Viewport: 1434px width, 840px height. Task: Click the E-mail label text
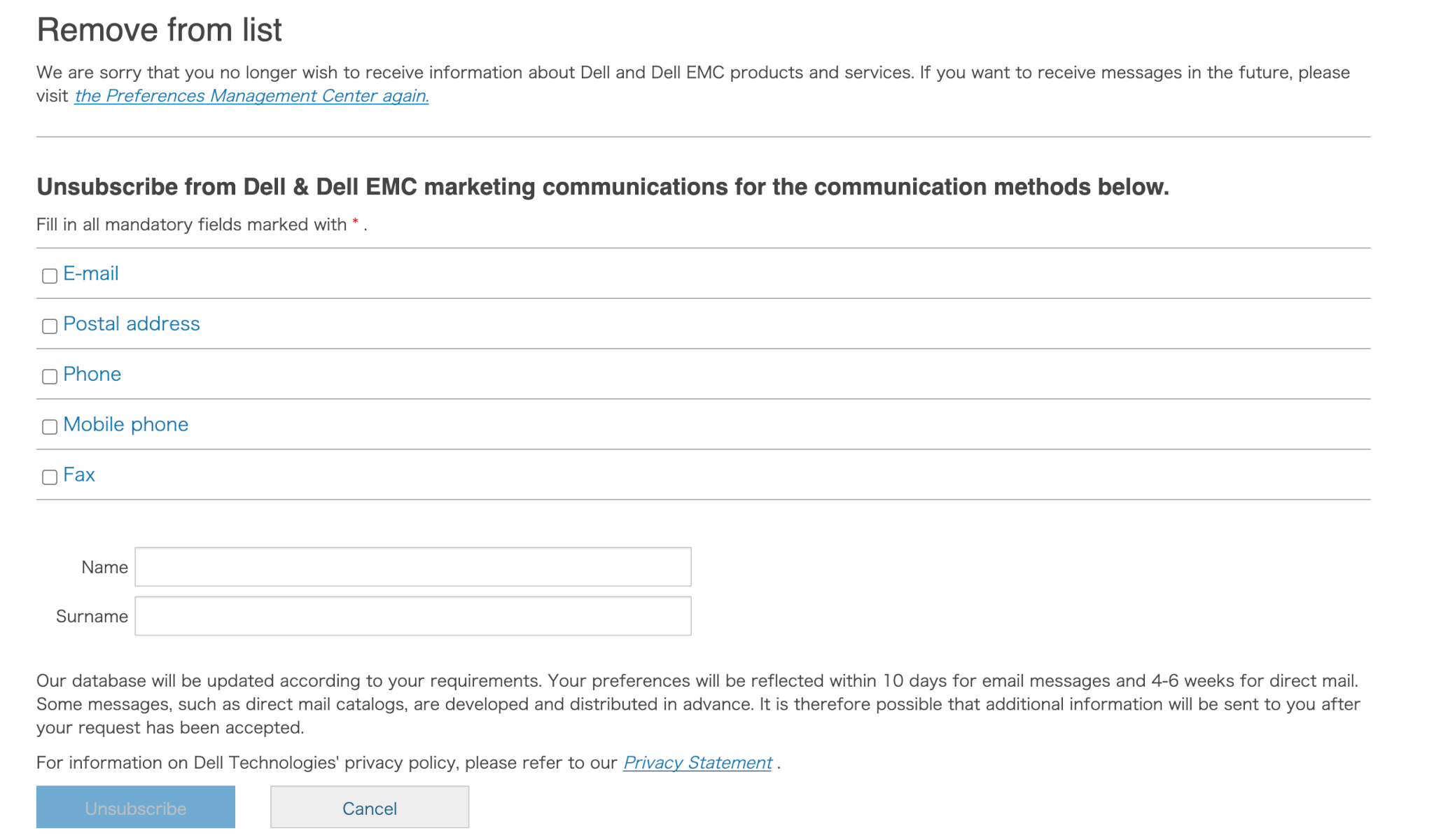pos(91,274)
